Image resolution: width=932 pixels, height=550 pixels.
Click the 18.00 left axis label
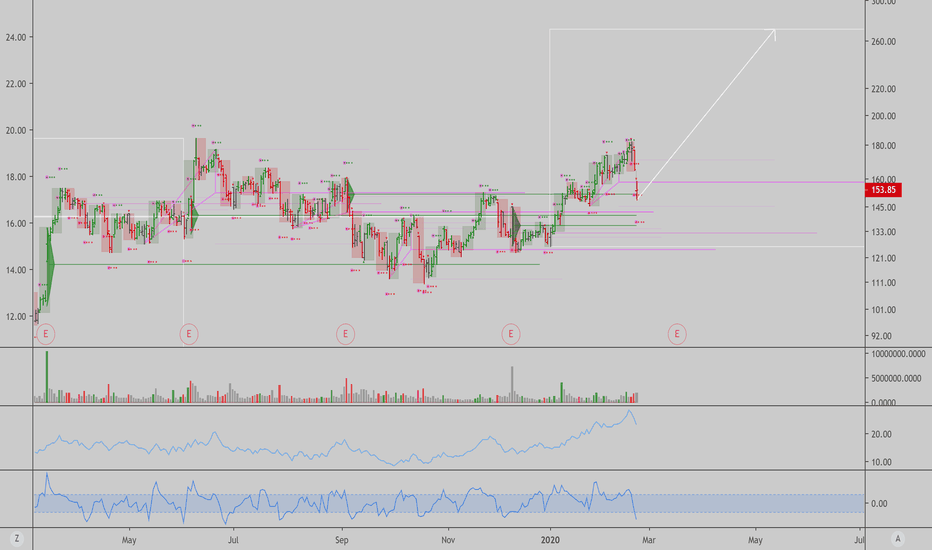pos(15,177)
